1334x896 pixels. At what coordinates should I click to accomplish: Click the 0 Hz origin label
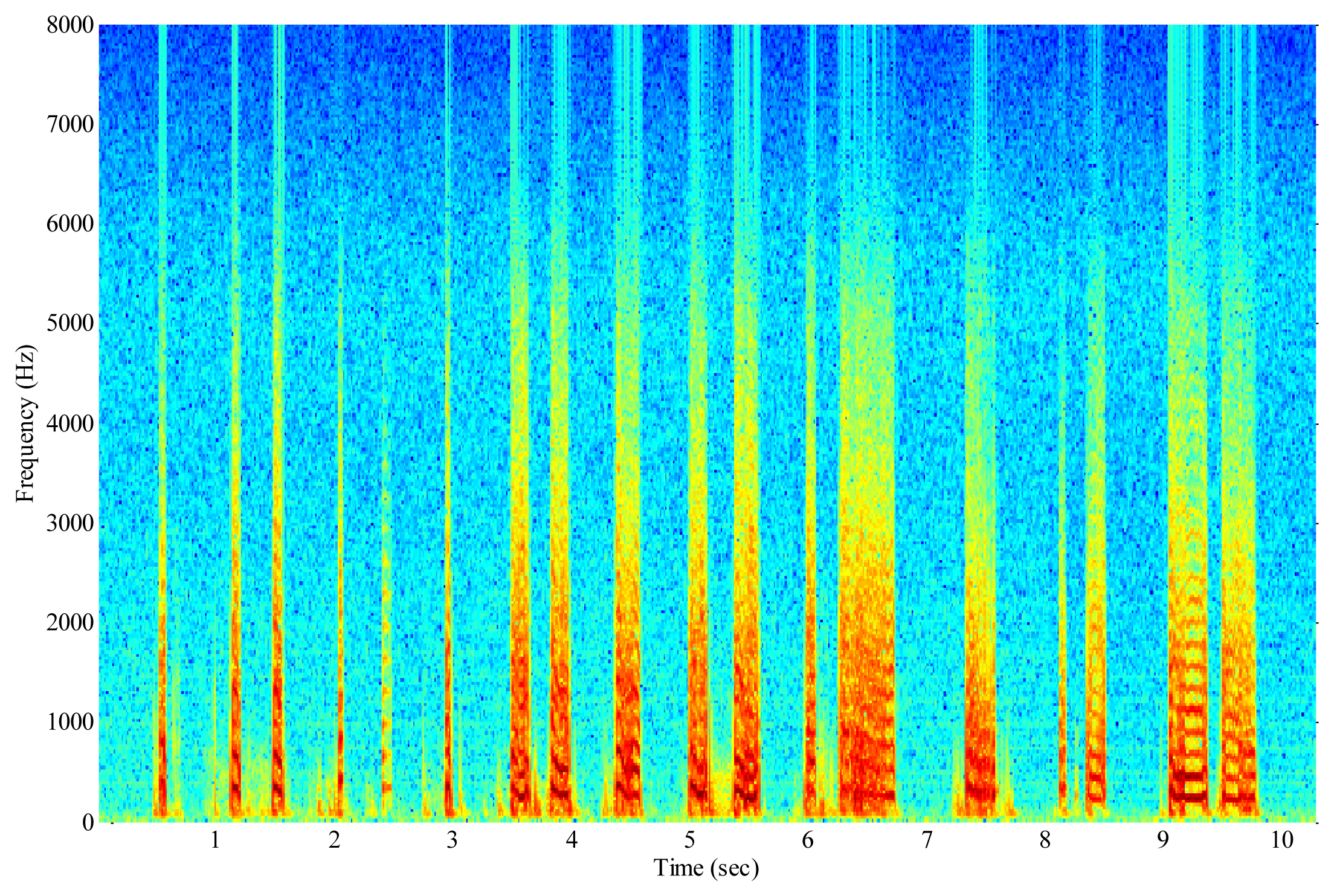click(88, 822)
